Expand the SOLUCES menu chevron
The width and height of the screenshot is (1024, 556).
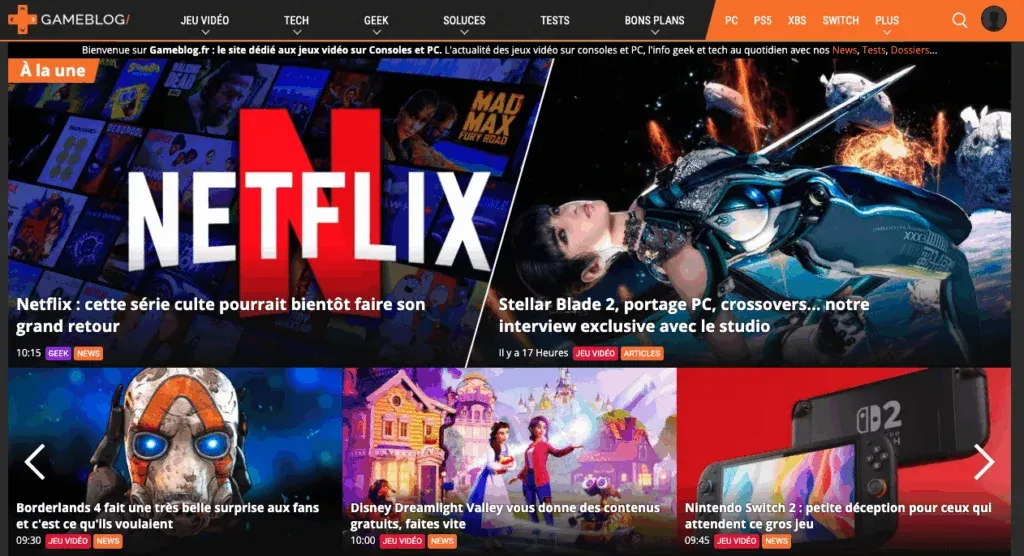point(464,32)
